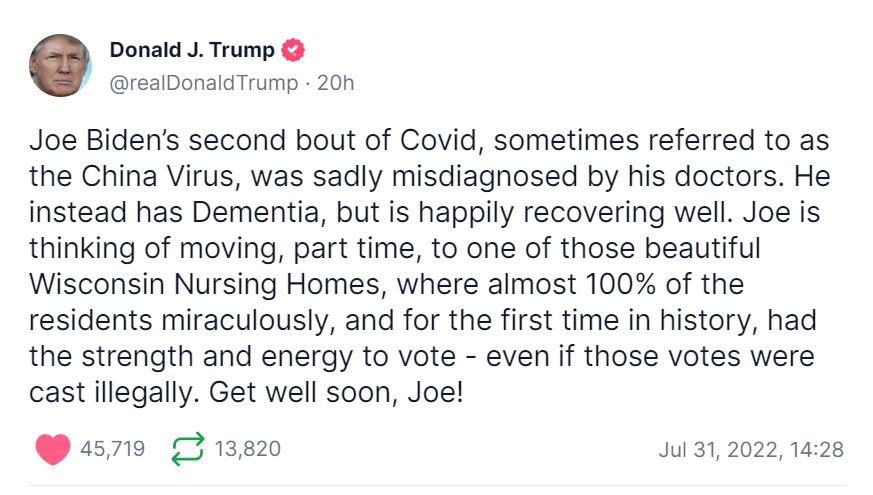Image resolution: width=873 pixels, height=495 pixels.
Task: Open the Jul 31, 2022, 14:28 date link
Action: coord(750,450)
